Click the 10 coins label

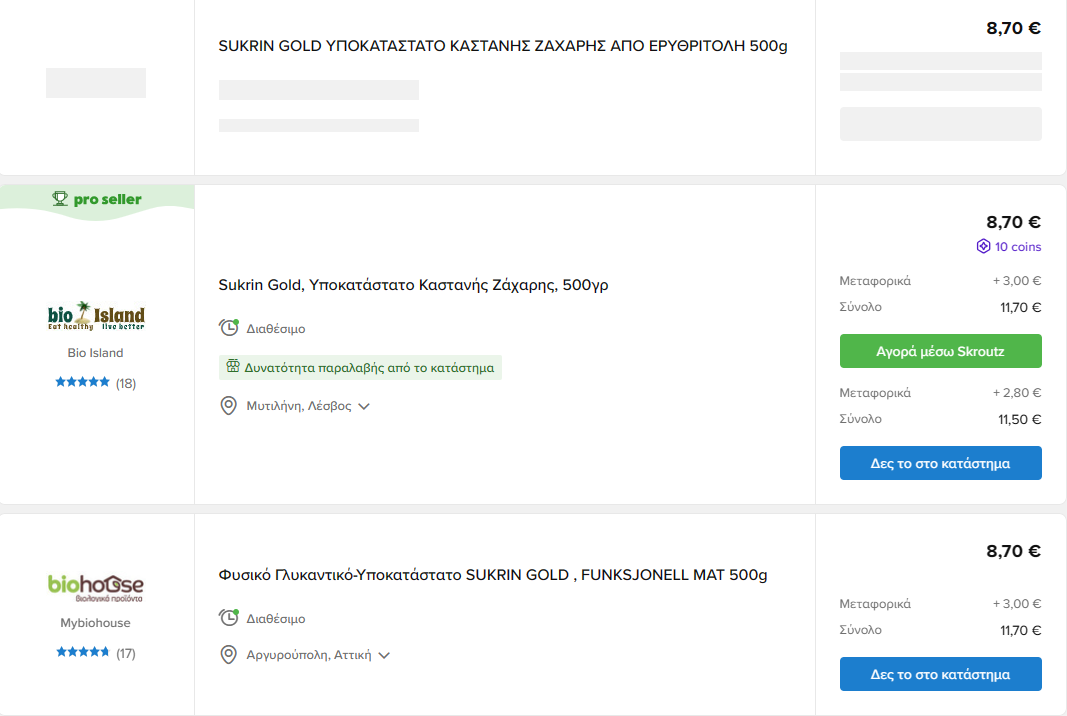click(1018, 246)
